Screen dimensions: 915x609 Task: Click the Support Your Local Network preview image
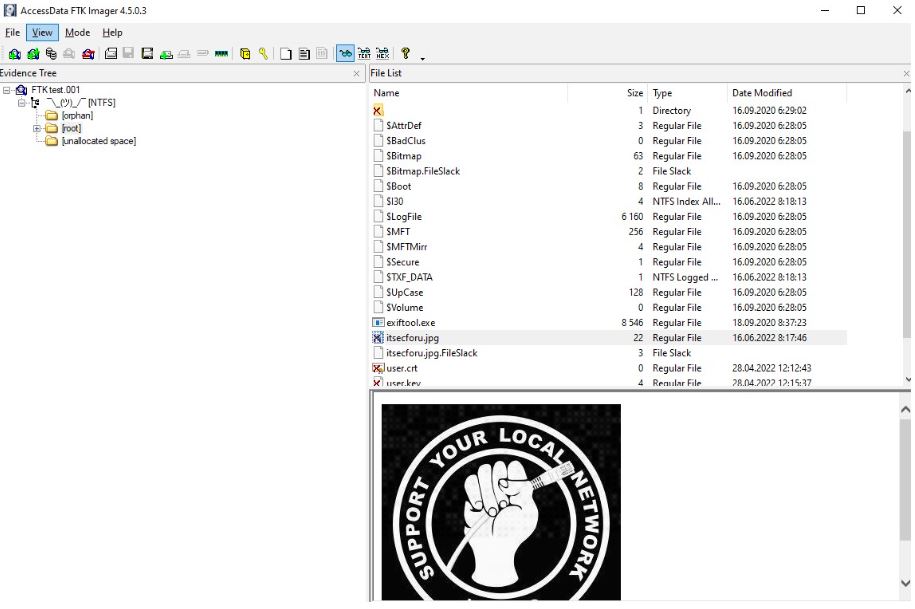pyautogui.click(x=501, y=502)
